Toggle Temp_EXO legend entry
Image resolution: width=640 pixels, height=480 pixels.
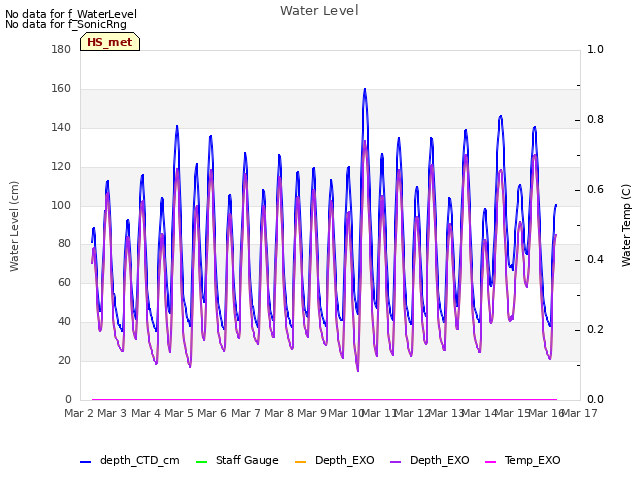tap(522, 460)
